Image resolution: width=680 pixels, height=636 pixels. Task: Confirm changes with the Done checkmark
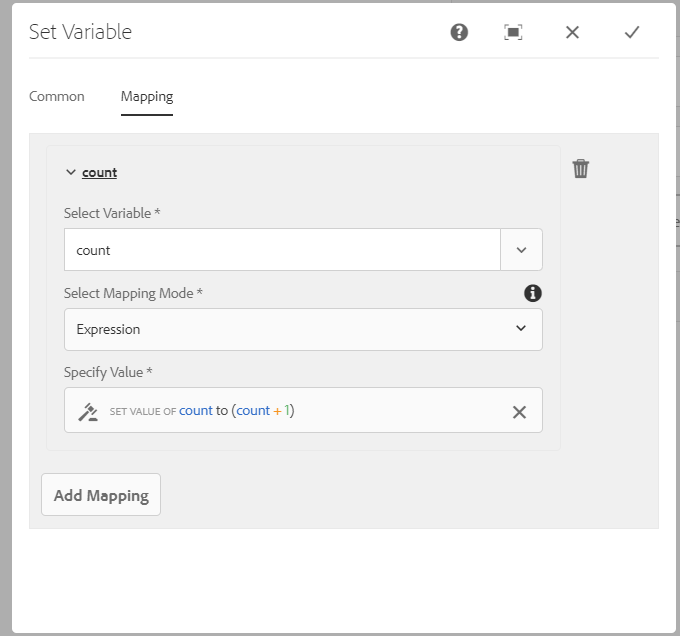[631, 32]
